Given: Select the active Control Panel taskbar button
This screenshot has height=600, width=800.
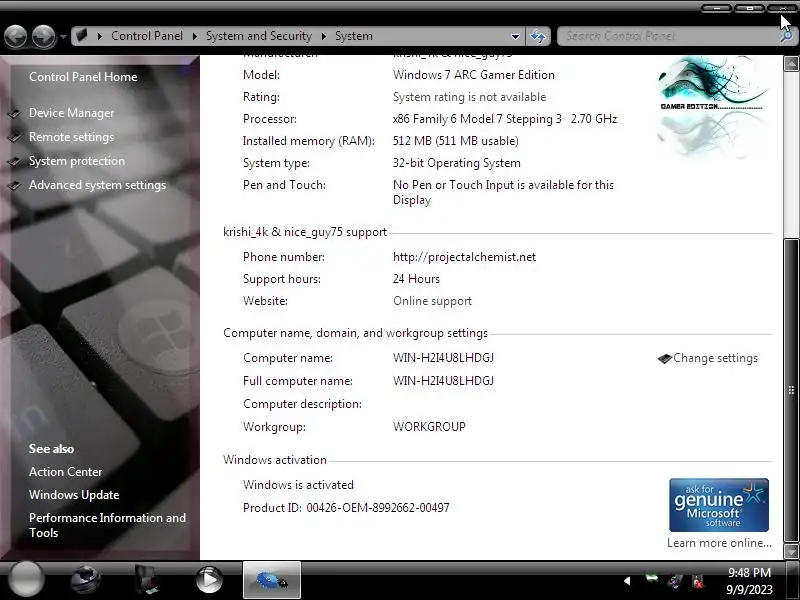Looking at the screenshot, I should click(272, 580).
